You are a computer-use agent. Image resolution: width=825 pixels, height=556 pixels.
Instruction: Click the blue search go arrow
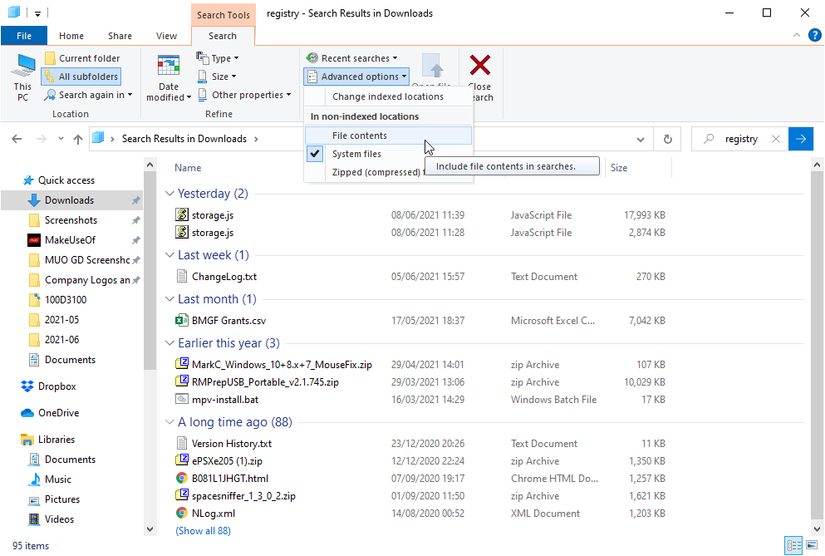click(801, 139)
